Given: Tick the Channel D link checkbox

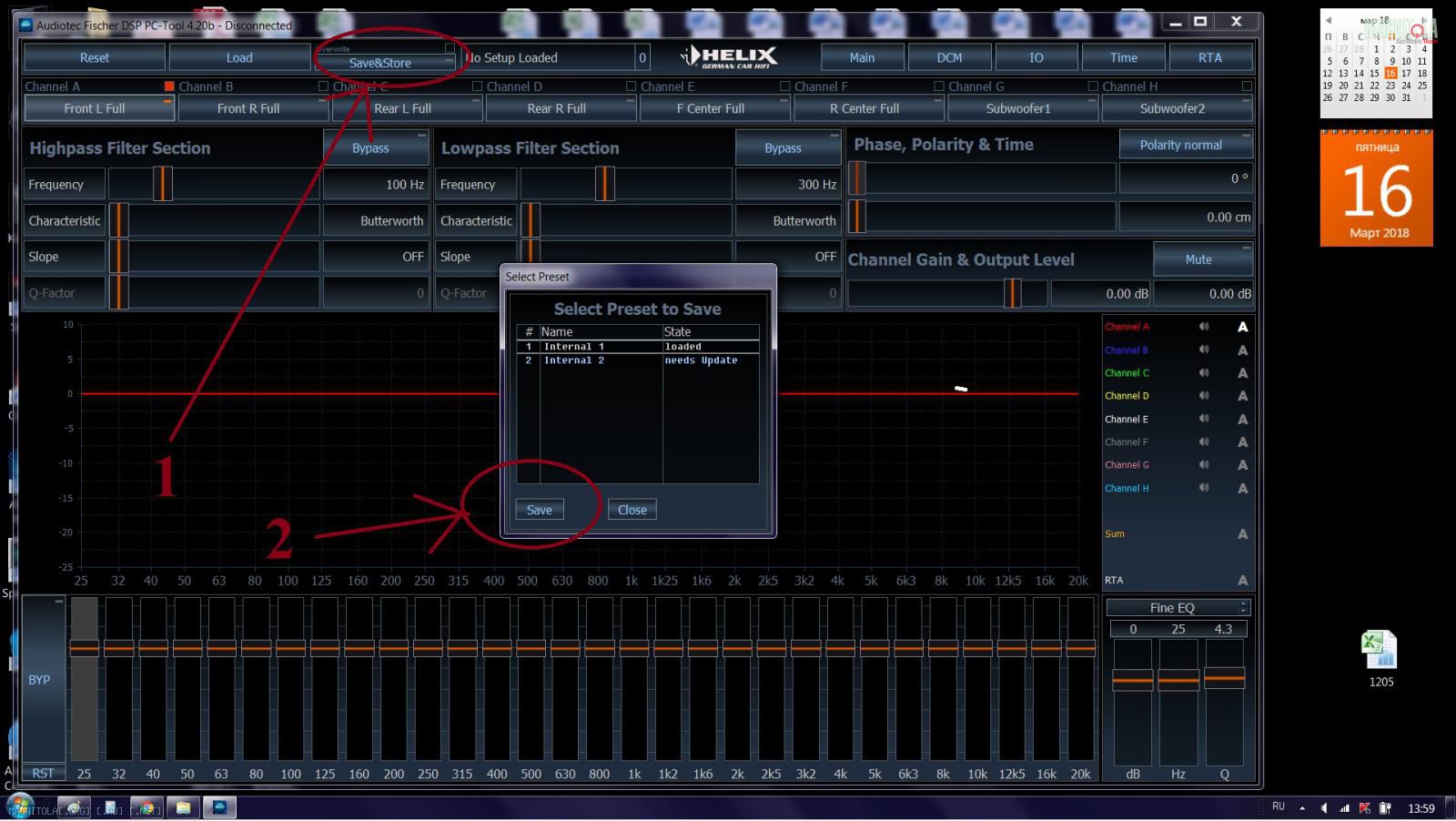Looking at the screenshot, I should [x=631, y=86].
